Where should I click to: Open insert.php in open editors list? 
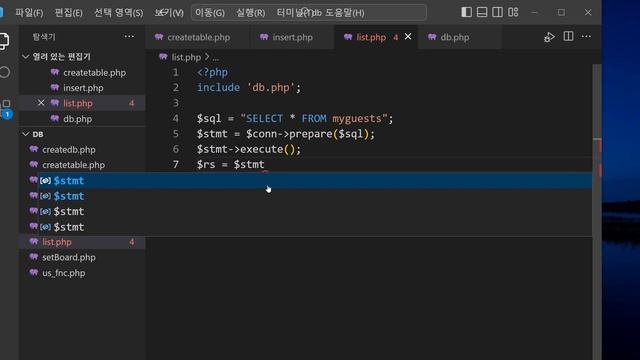click(x=83, y=88)
